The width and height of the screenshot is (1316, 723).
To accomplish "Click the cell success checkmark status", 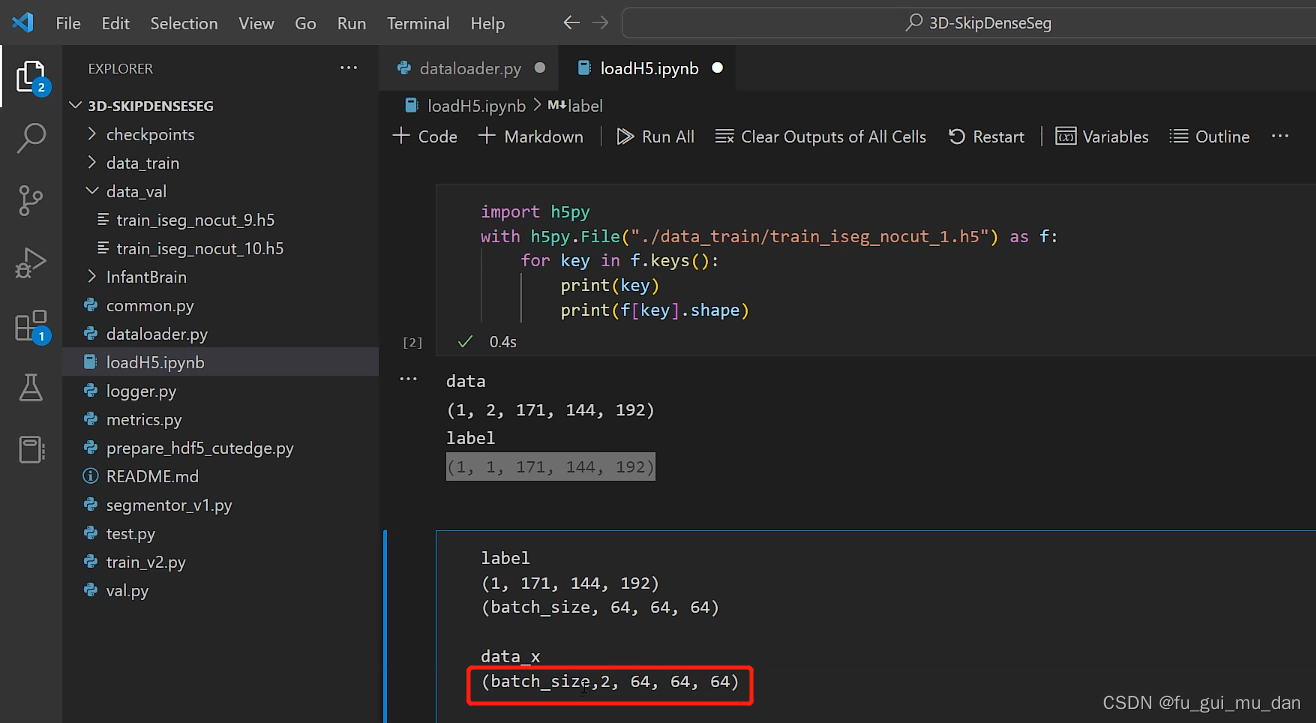I will click(464, 342).
